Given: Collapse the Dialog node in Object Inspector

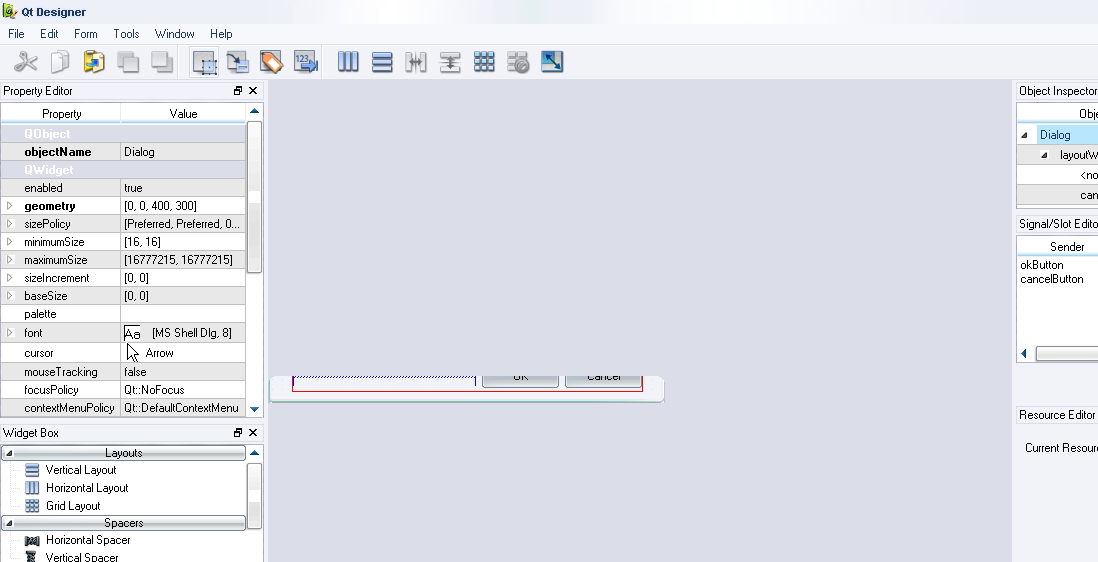Looking at the screenshot, I should [1024, 135].
